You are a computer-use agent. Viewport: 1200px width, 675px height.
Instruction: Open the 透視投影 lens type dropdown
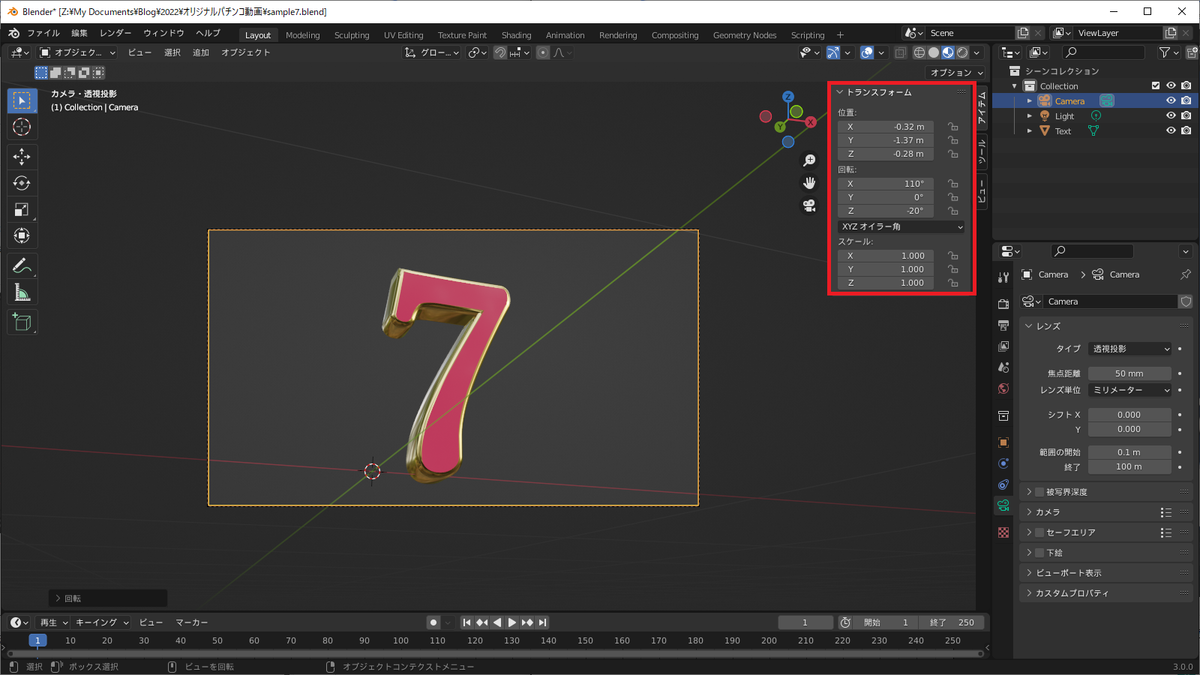(x=1130, y=349)
